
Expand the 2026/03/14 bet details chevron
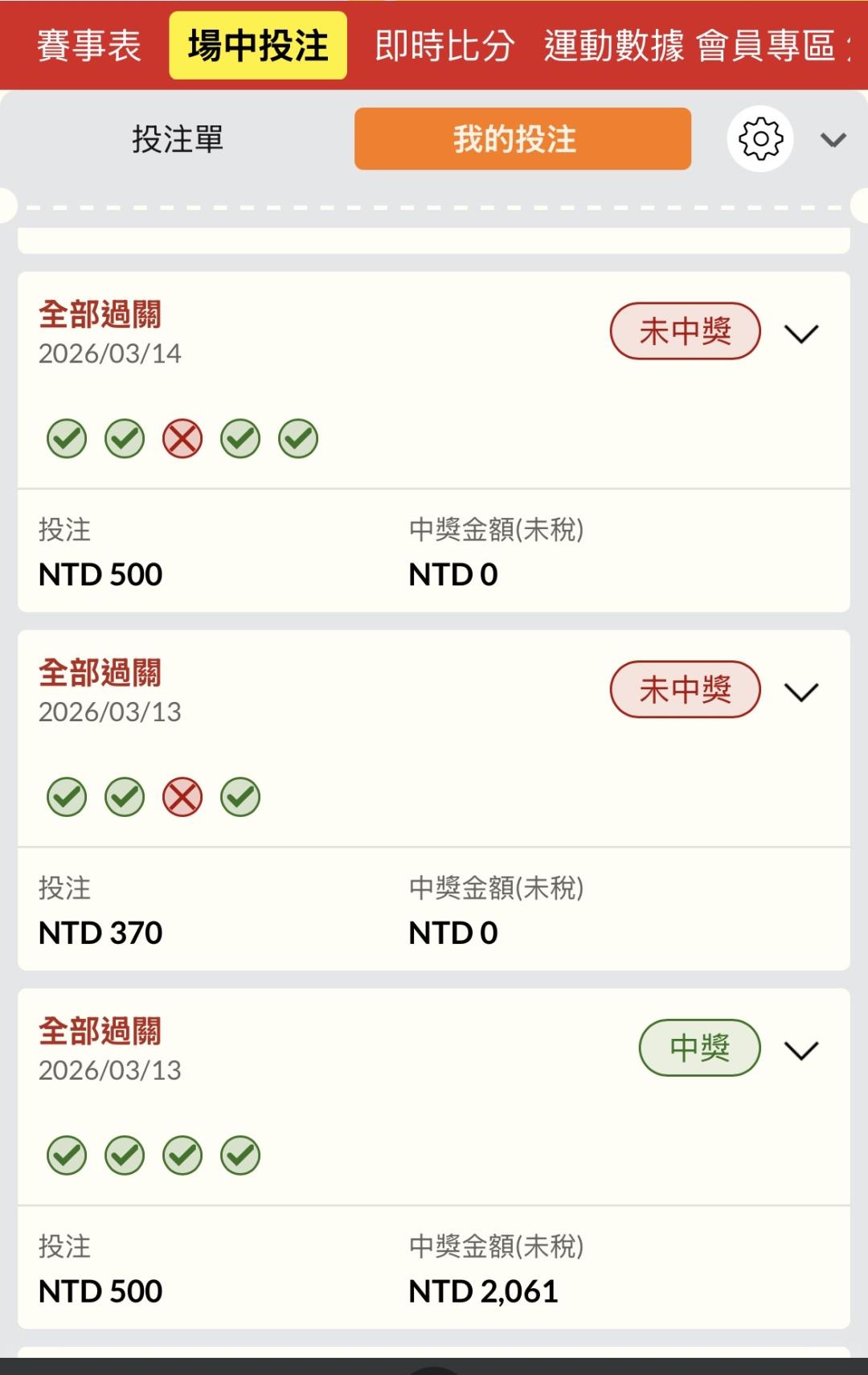pos(800,334)
